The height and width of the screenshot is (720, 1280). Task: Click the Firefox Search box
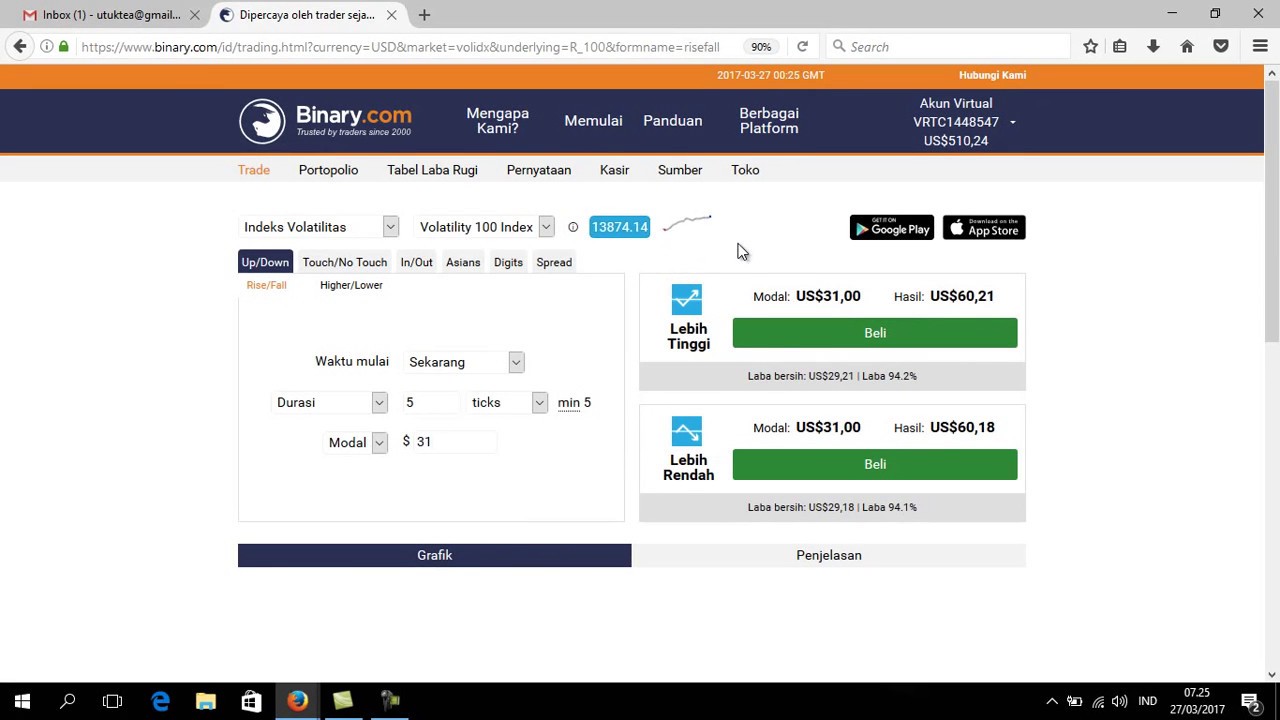pos(949,46)
